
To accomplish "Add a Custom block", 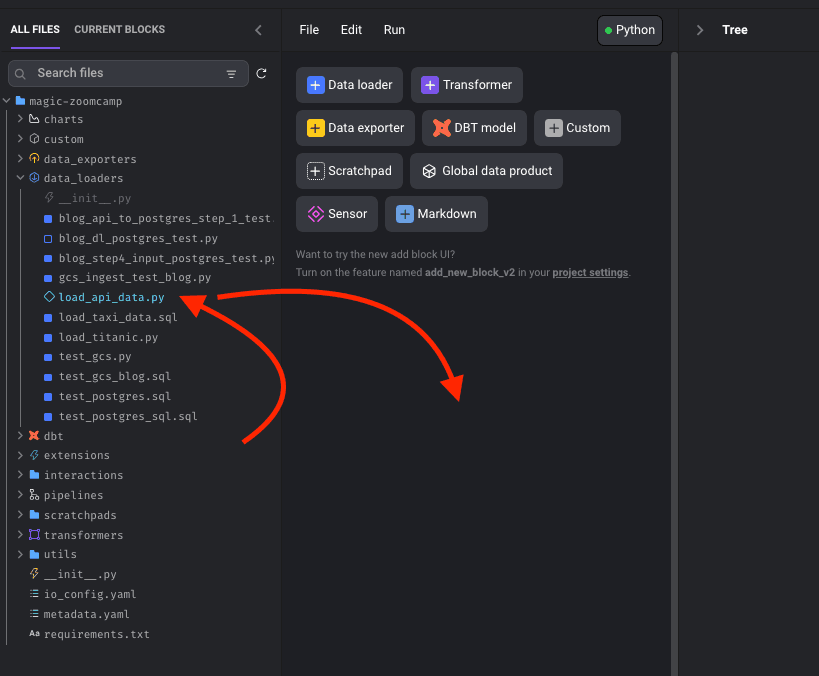I will [x=577, y=128].
